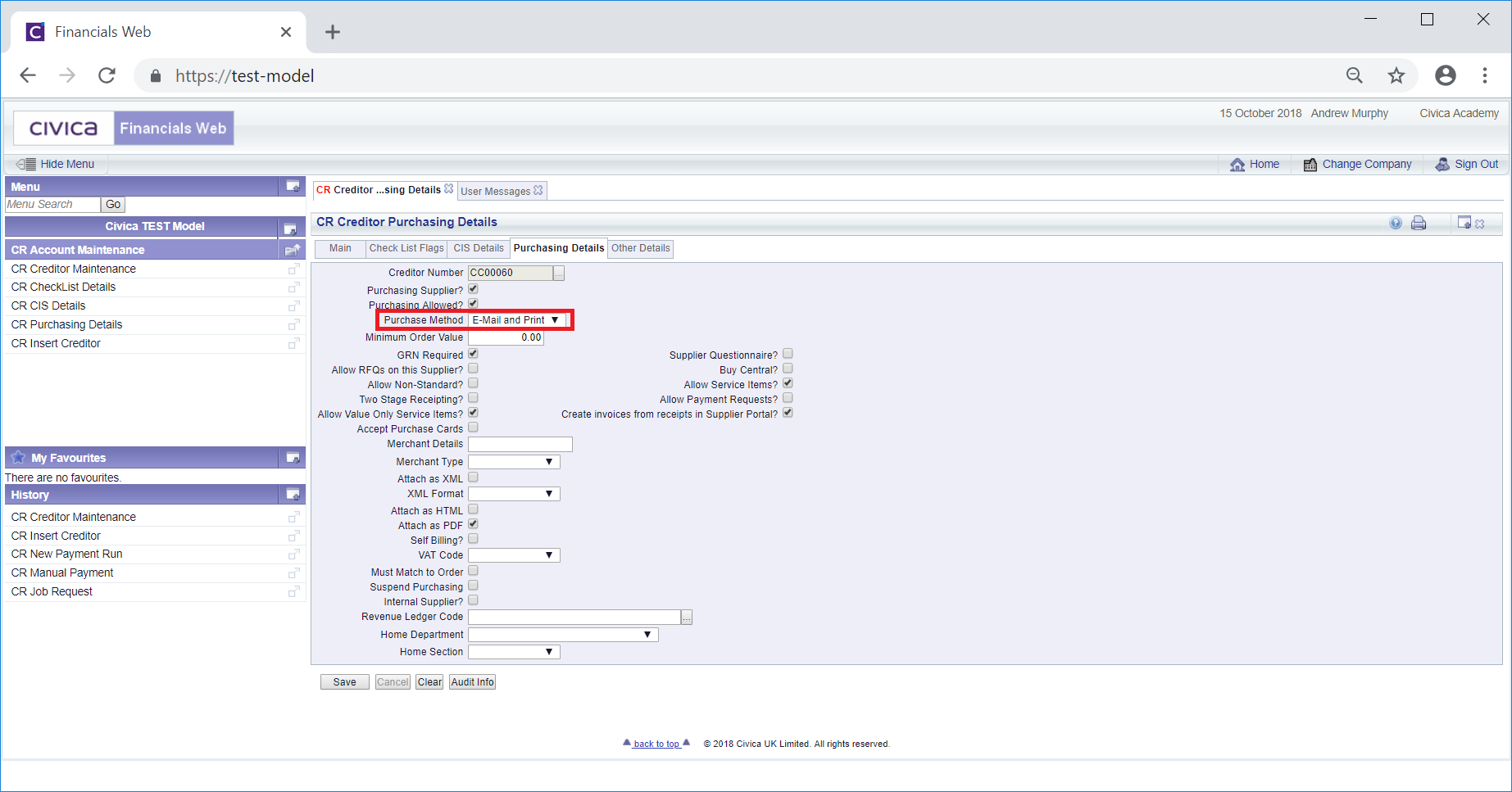This screenshot has width=1512, height=792.
Task: Click the CR Account Maintenance up-level icon
Action: click(292, 250)
